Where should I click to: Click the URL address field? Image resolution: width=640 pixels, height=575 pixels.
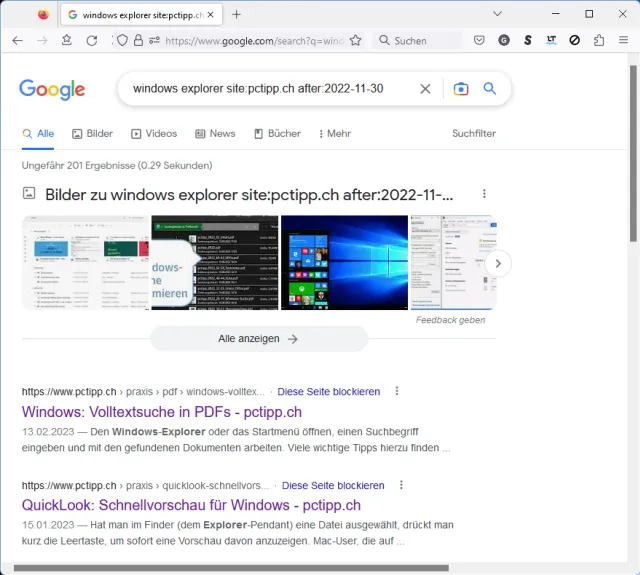pyautogui.click(x=255, y=40)
